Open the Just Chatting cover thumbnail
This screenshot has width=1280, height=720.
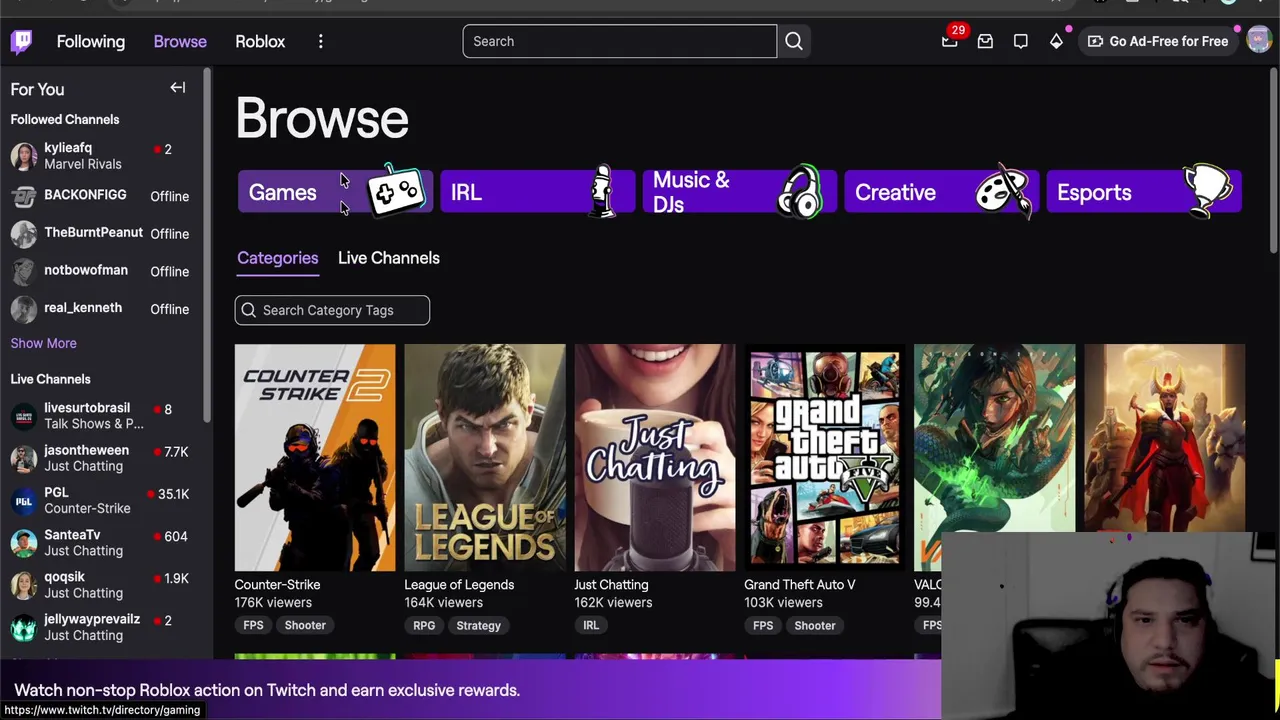click(655, 457)
